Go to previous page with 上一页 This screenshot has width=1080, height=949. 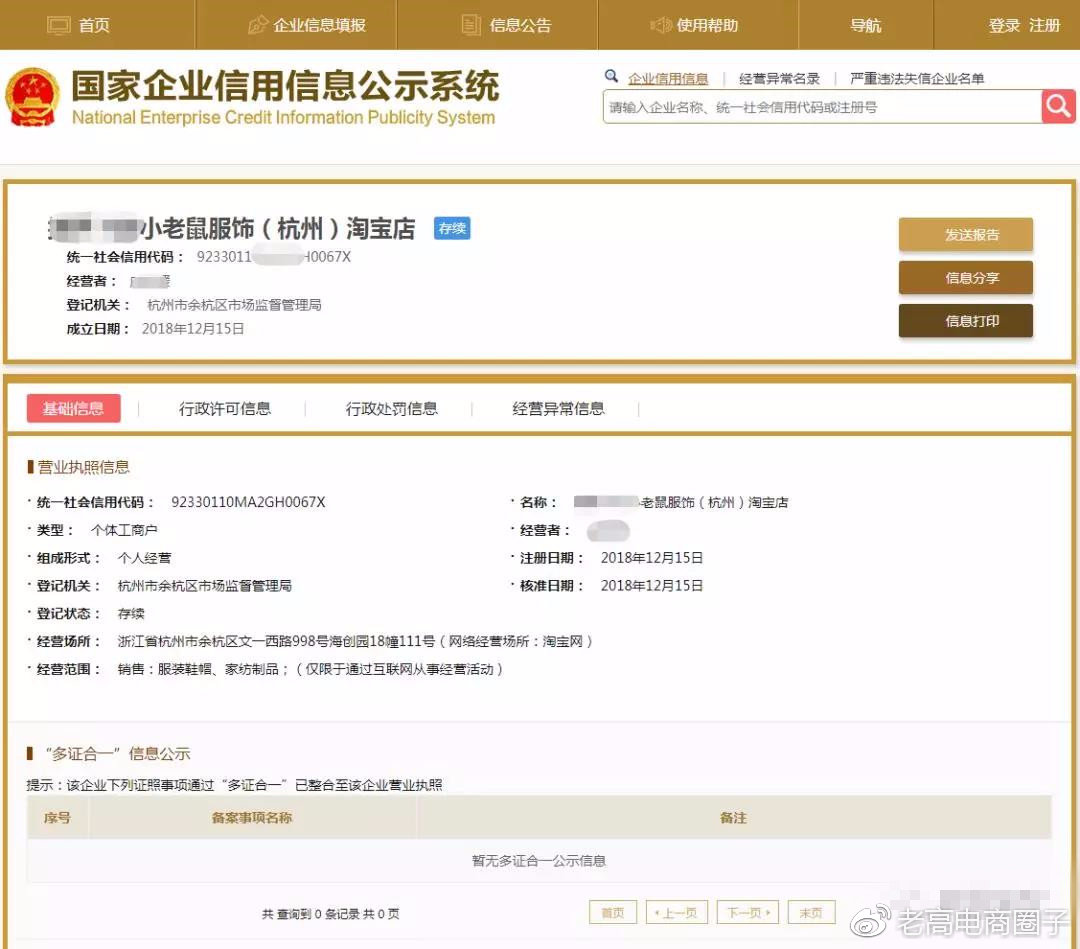click(677, 912)
